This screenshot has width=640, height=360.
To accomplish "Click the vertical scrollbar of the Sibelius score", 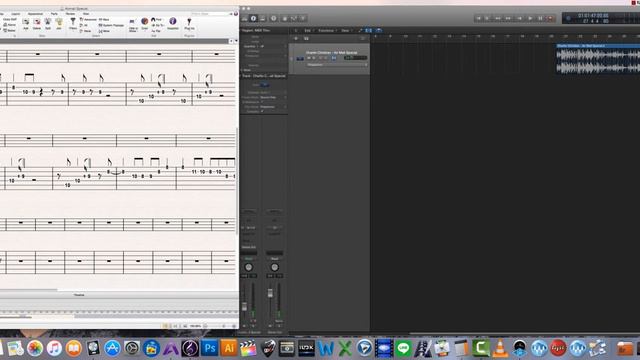I will pyautogui.click(x=238, y=180).
